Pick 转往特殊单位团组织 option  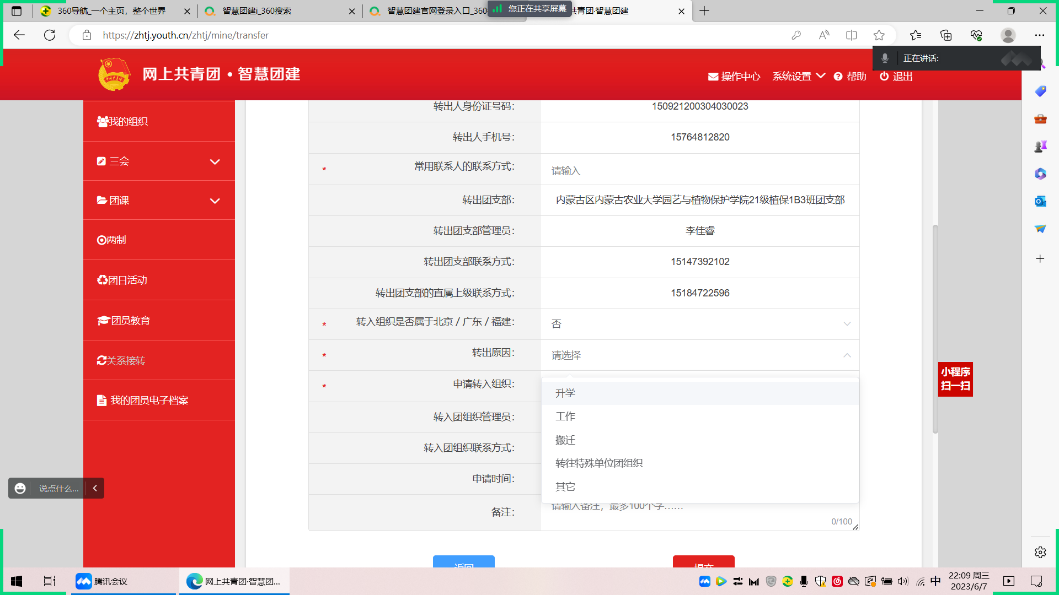tap(599, 463)
